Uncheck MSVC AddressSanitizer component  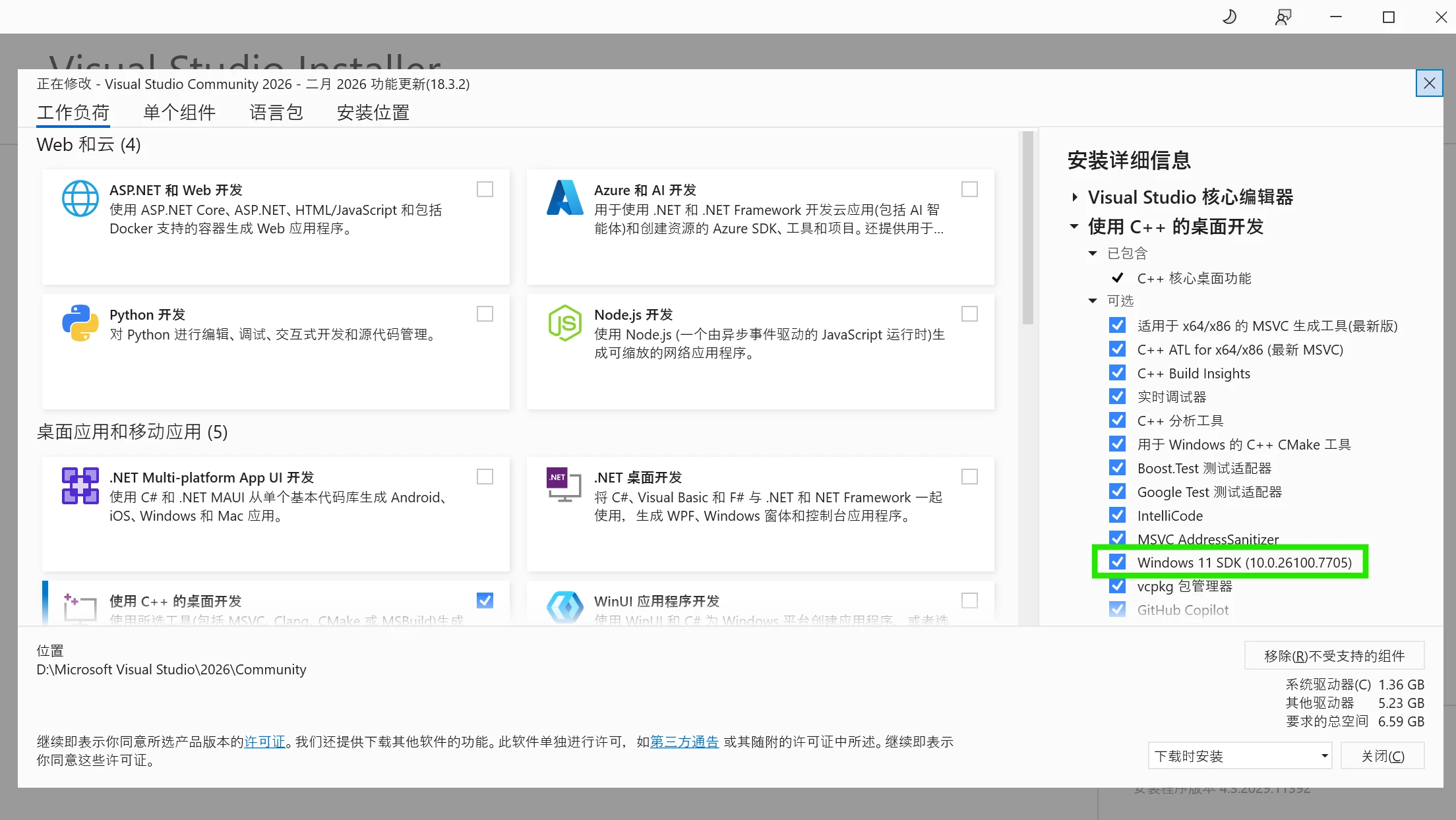1117,538
